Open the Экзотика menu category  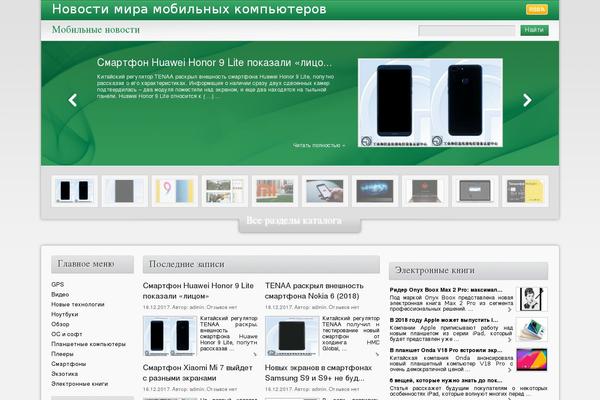coord(64,374)
